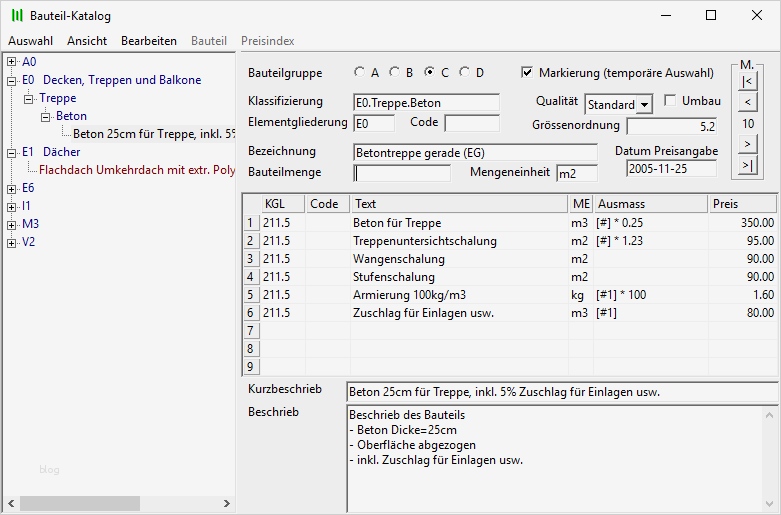Click the Bezeichnung field Betontreppe gerade (EG)
The width and height of the screenshot is (781, 515).
click(x=475, y=152)
